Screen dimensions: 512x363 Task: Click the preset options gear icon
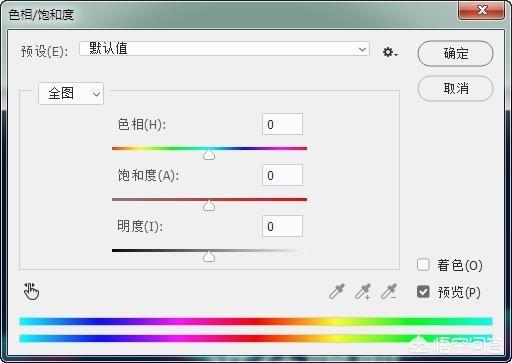(390, 52)
